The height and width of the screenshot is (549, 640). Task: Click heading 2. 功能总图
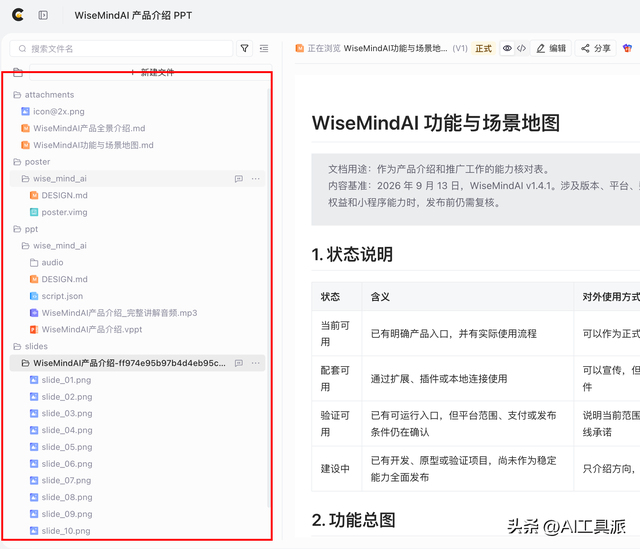pyautogui.click(x=353, y=520)
